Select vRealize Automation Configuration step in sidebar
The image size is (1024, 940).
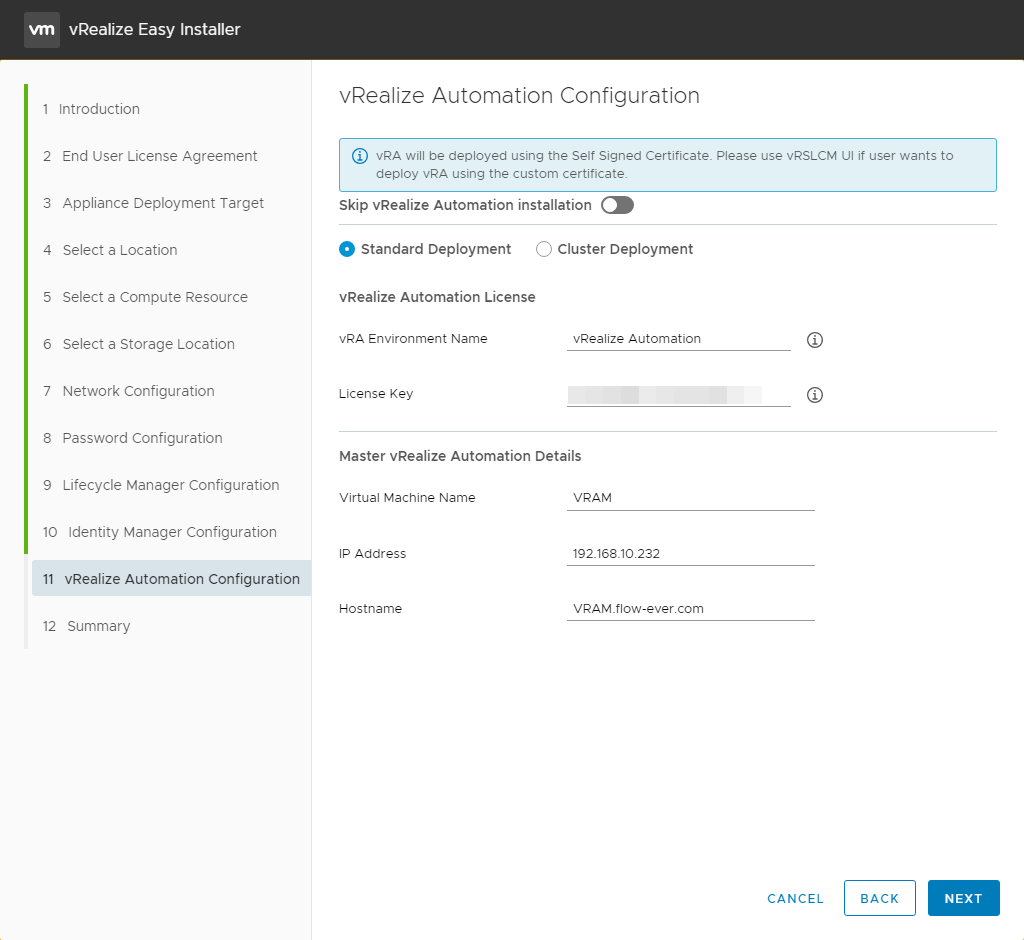coord(171,579)
